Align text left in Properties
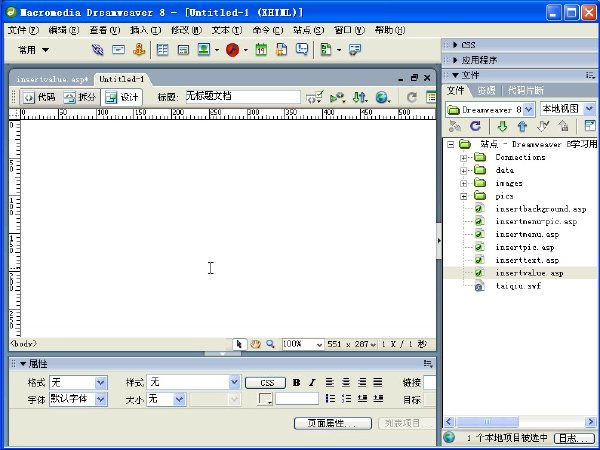Viewport: 600px width, 450px height. click(329, 382)
